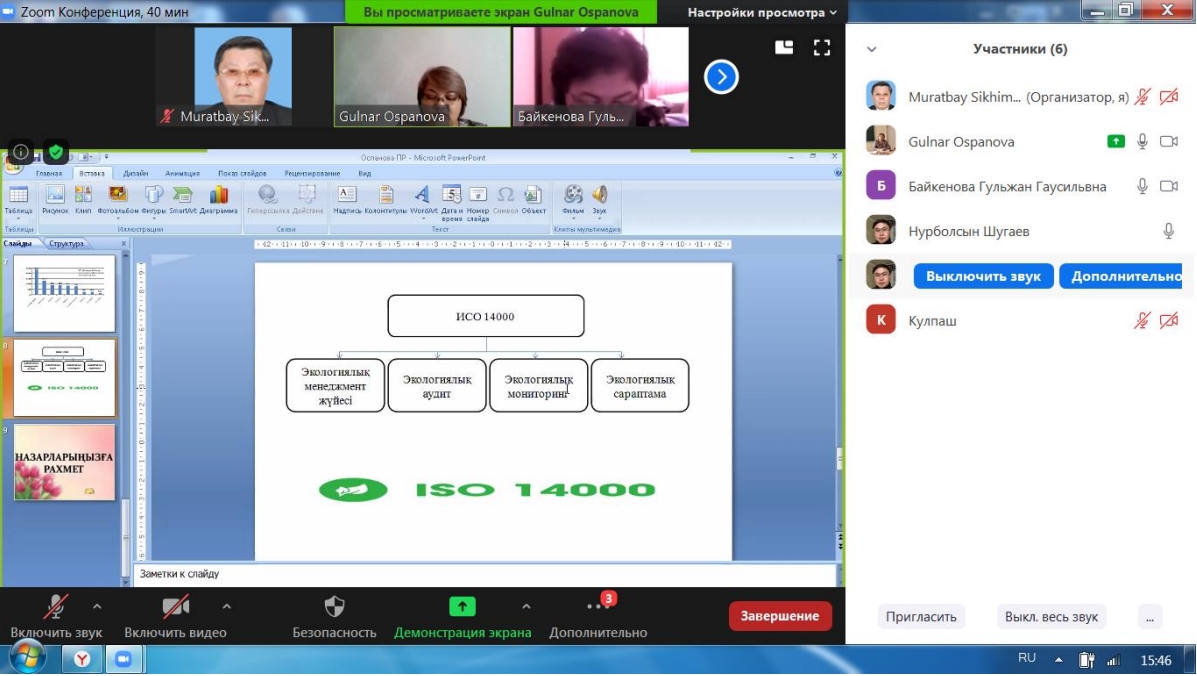This screenshot has height=676, width=1197.
Task: Select Байкенова Гульжан participant video thumbnail
Action: [x=600, y=77]
